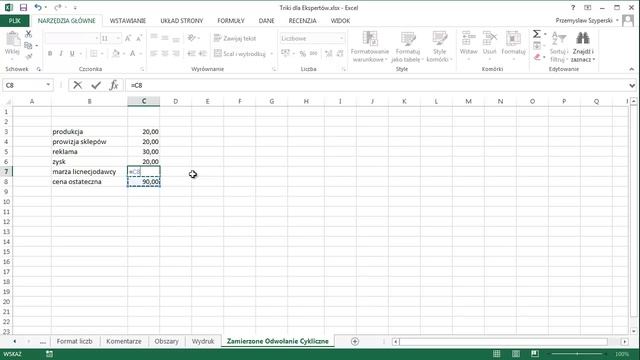Screen dimensions: 640x360
Task: Open the Format liczb sheet tab
Action: [74, 341]
